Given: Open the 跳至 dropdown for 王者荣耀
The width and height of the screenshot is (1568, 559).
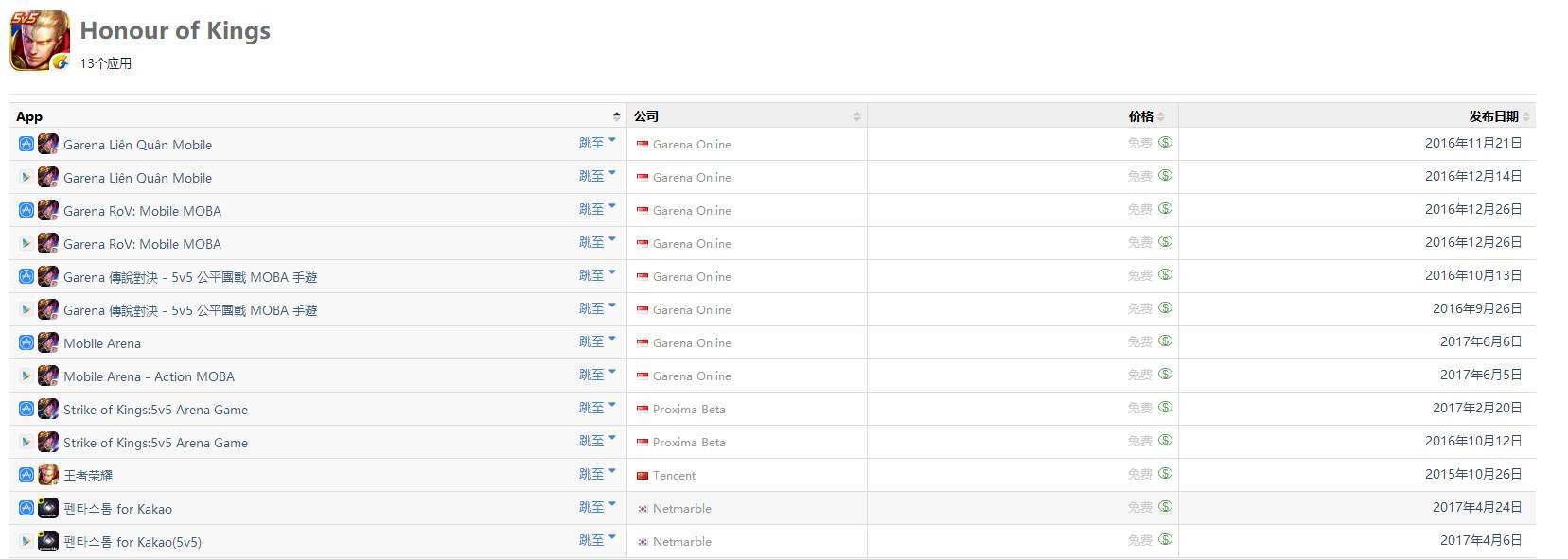Looking at the screenshot, I should click(597, 474).
